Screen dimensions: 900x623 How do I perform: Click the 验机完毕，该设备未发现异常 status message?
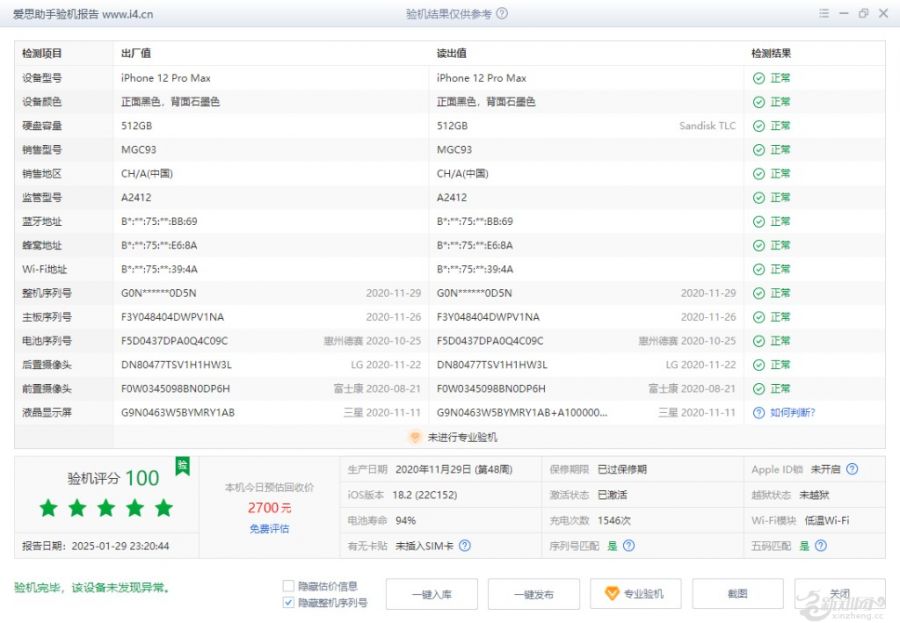(x=92, y=587)
